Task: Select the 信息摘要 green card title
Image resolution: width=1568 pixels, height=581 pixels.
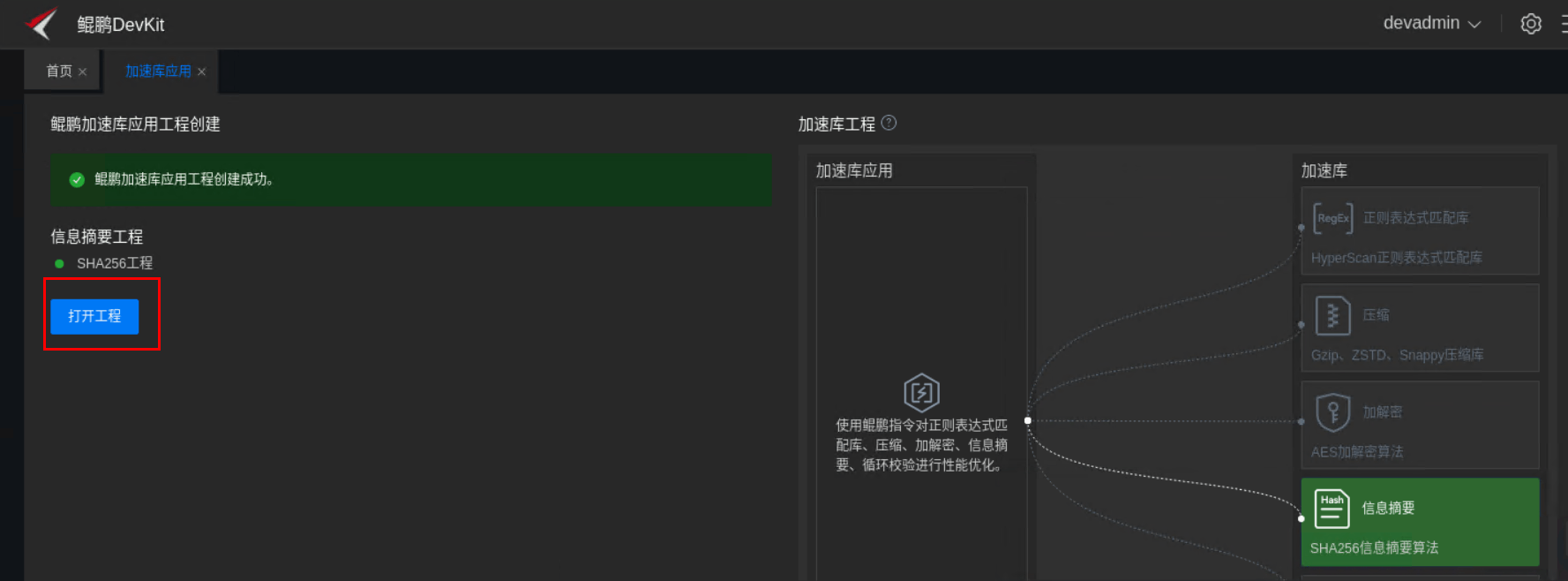Action: (x=1388, y=508)
